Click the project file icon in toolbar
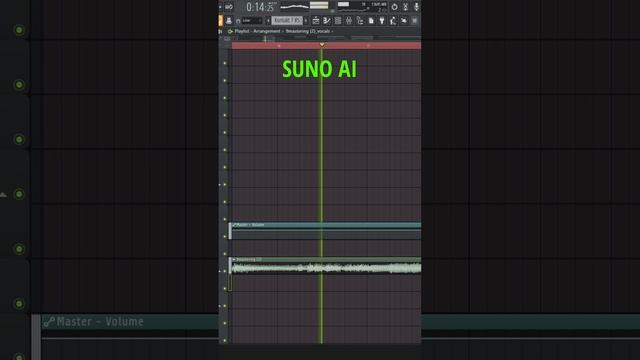The height and width of the screenshot is (360, 640). tap(371, 20)
